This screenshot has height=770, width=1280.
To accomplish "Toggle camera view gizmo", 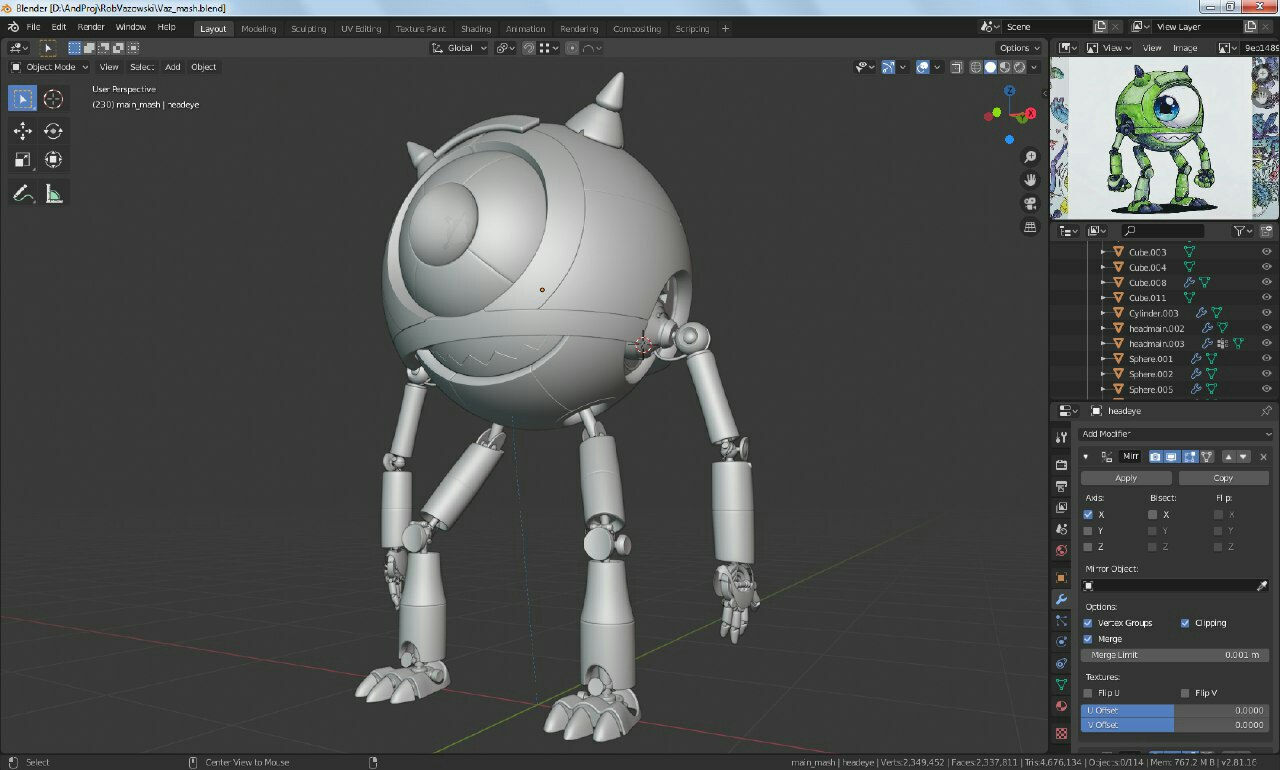I will 1030,204.
